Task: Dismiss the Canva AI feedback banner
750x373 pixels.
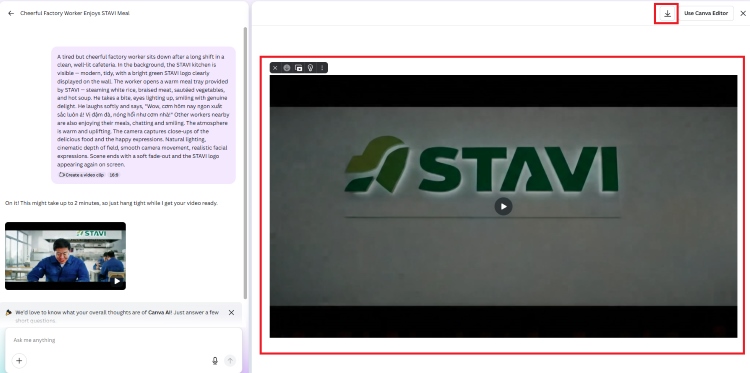Action: click(x=231, y=312)
